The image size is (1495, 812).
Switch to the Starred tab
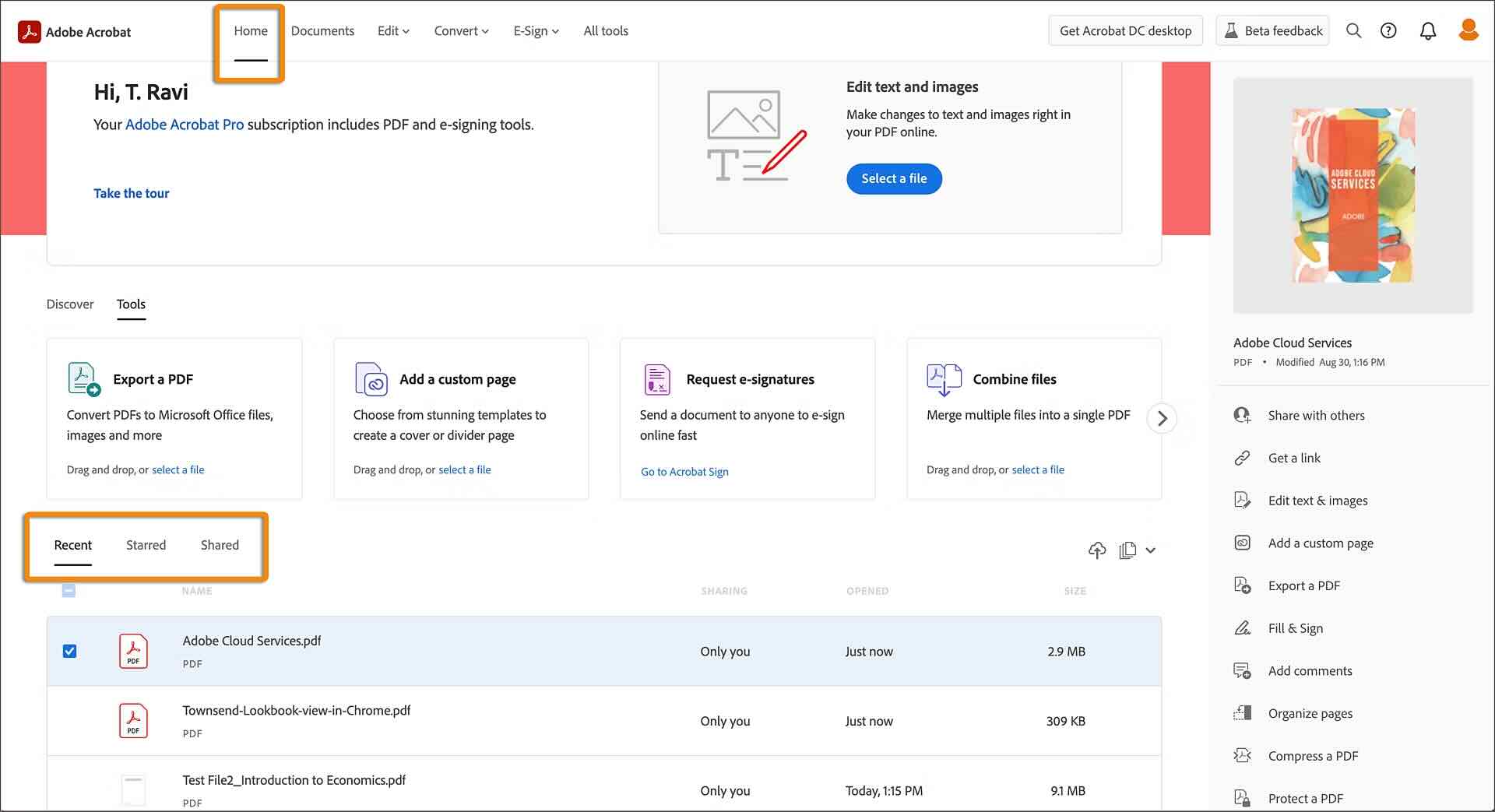click(x=146, y=545)
